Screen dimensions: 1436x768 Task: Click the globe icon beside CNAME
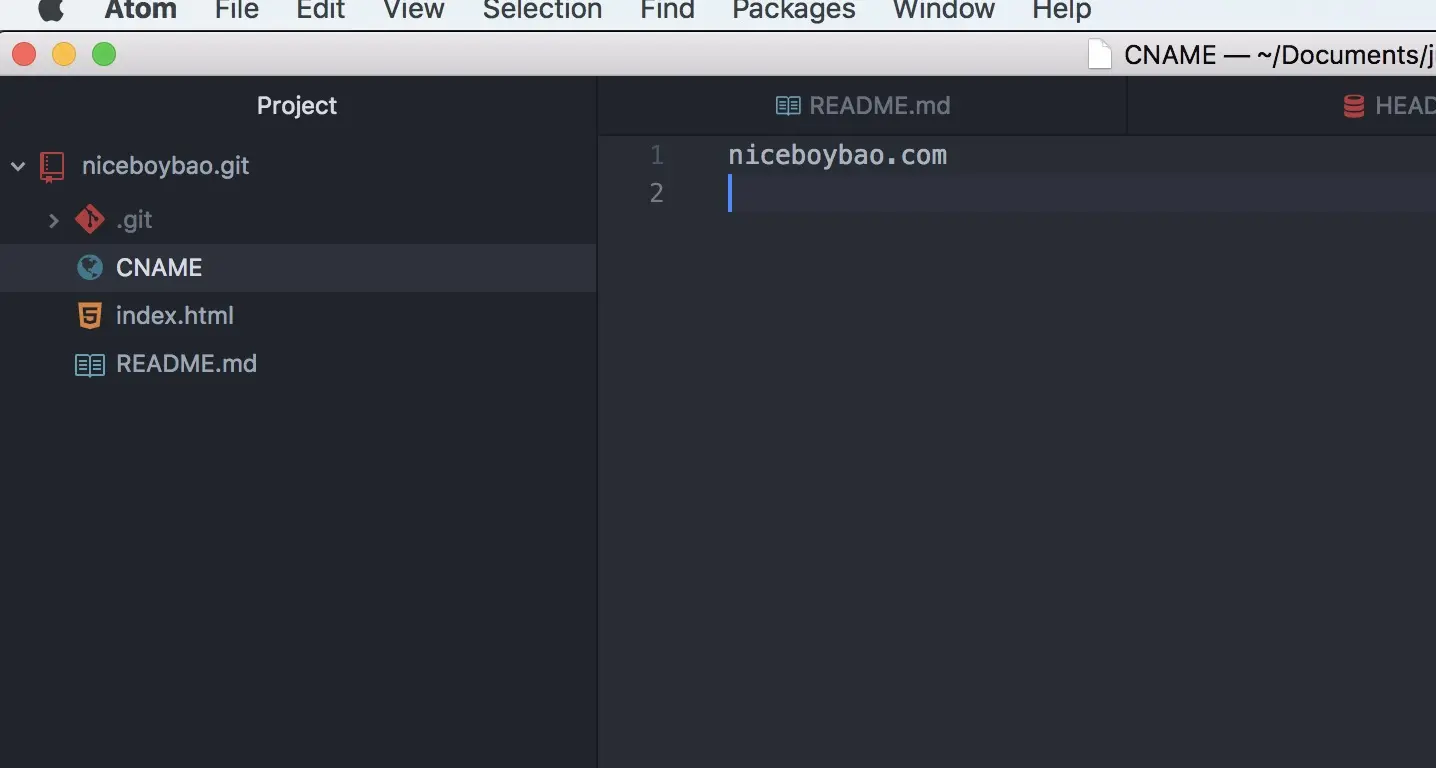(90, 267)
